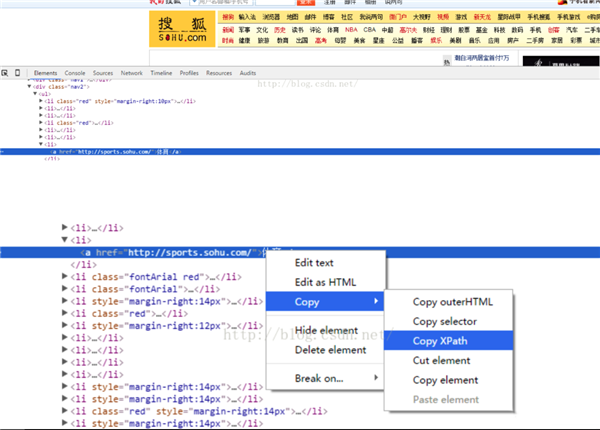Select the highlighted sports.sohu.com anchor row

tap(160, 251)
